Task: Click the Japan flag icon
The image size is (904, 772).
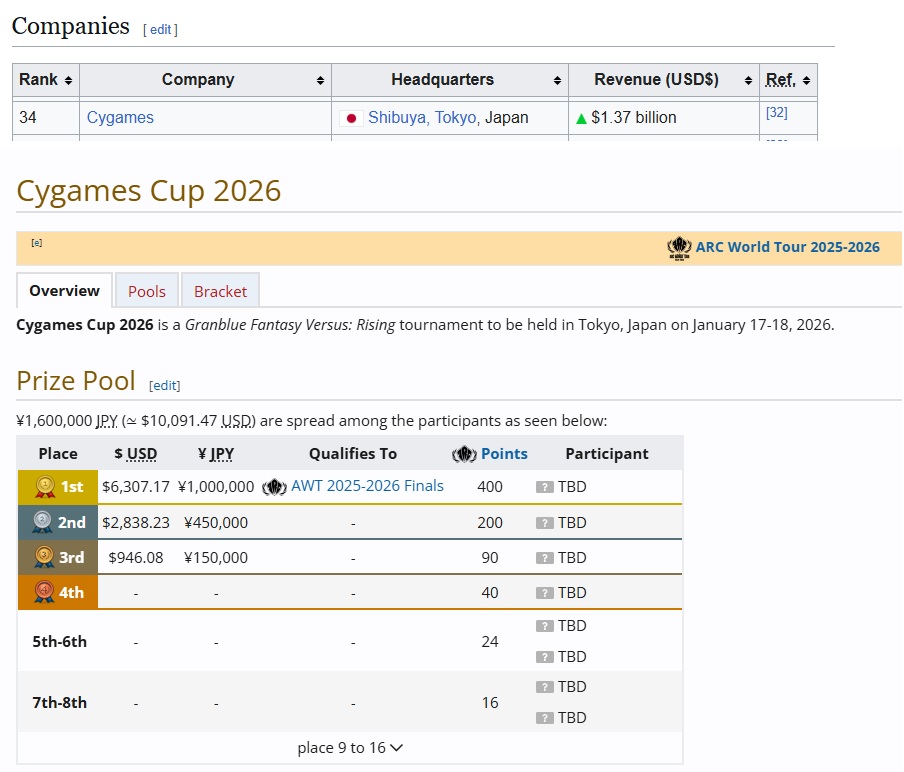Action: pos(351,118)
